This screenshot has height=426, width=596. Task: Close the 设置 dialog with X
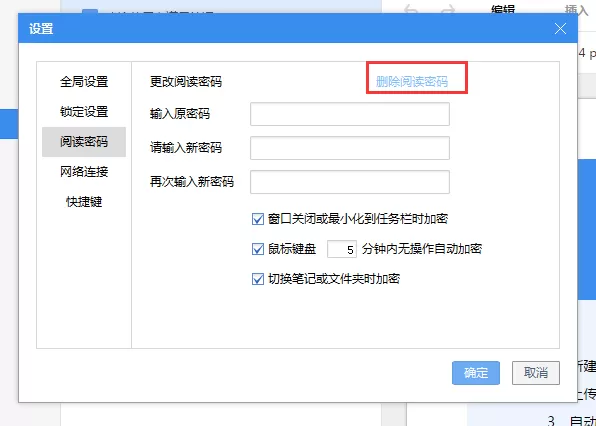pos(560,29)
